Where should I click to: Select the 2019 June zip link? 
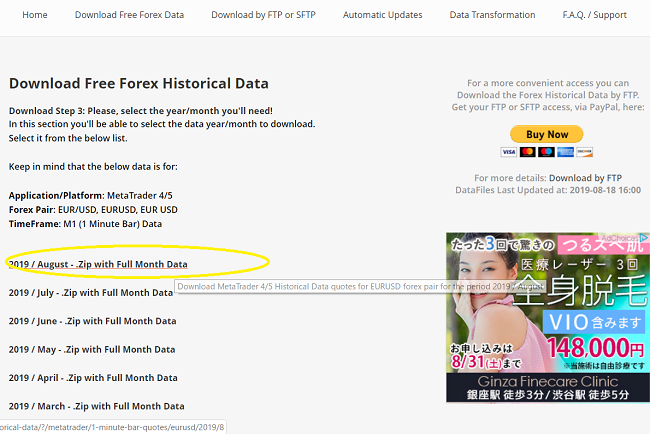point(92,321)
